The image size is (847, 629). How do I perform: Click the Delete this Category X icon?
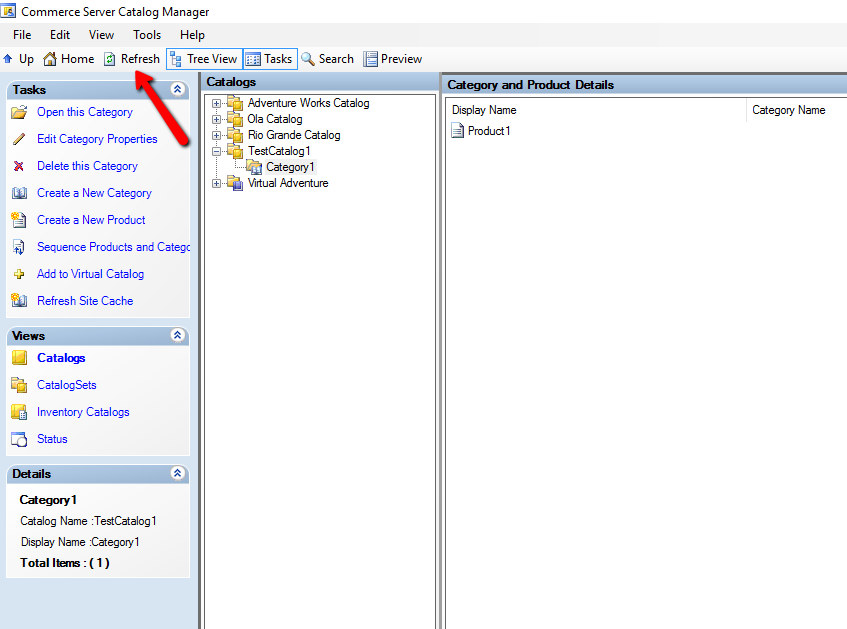pyautogui.click(x=19, y=166)
